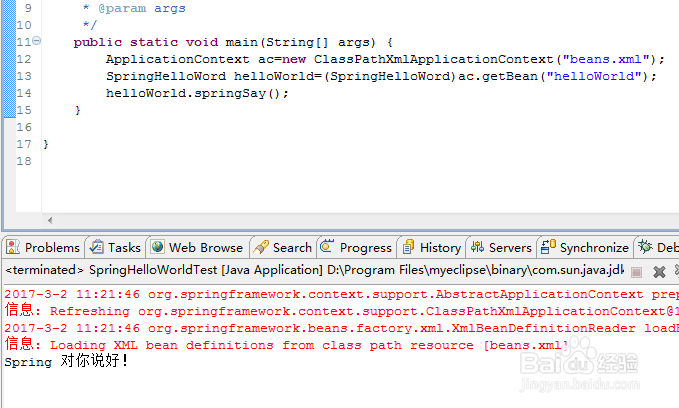Viewport: 679px width, 408px height.
Task: Click line number 16 in the gutter
Action: [x=24, y=127]
